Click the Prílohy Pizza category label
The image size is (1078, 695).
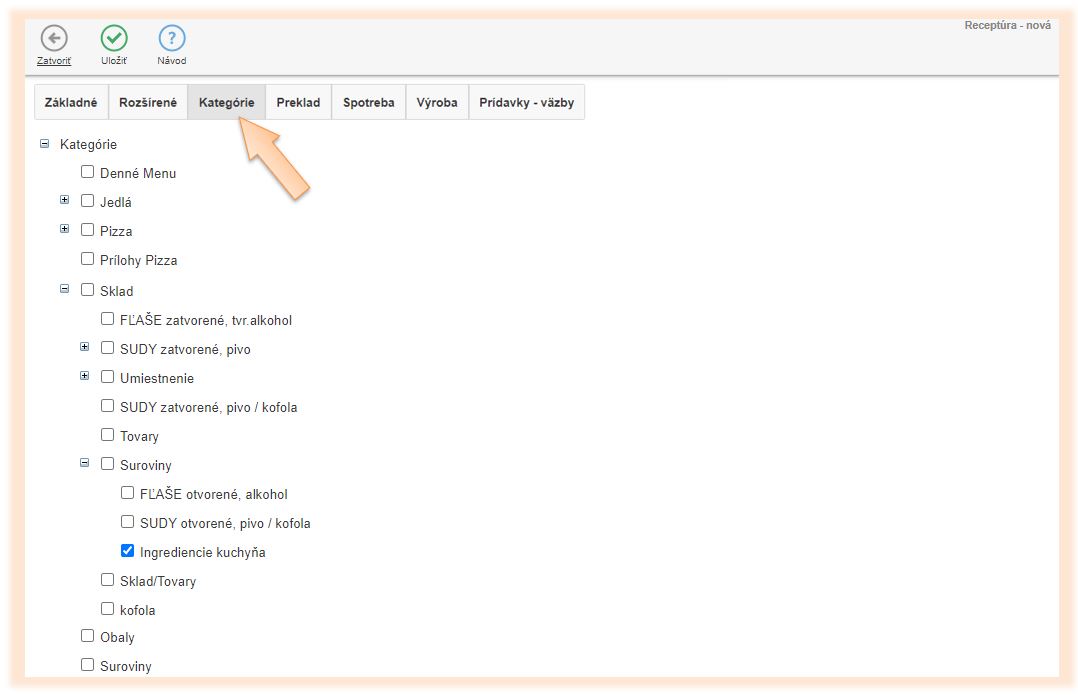tap(138, 260)
